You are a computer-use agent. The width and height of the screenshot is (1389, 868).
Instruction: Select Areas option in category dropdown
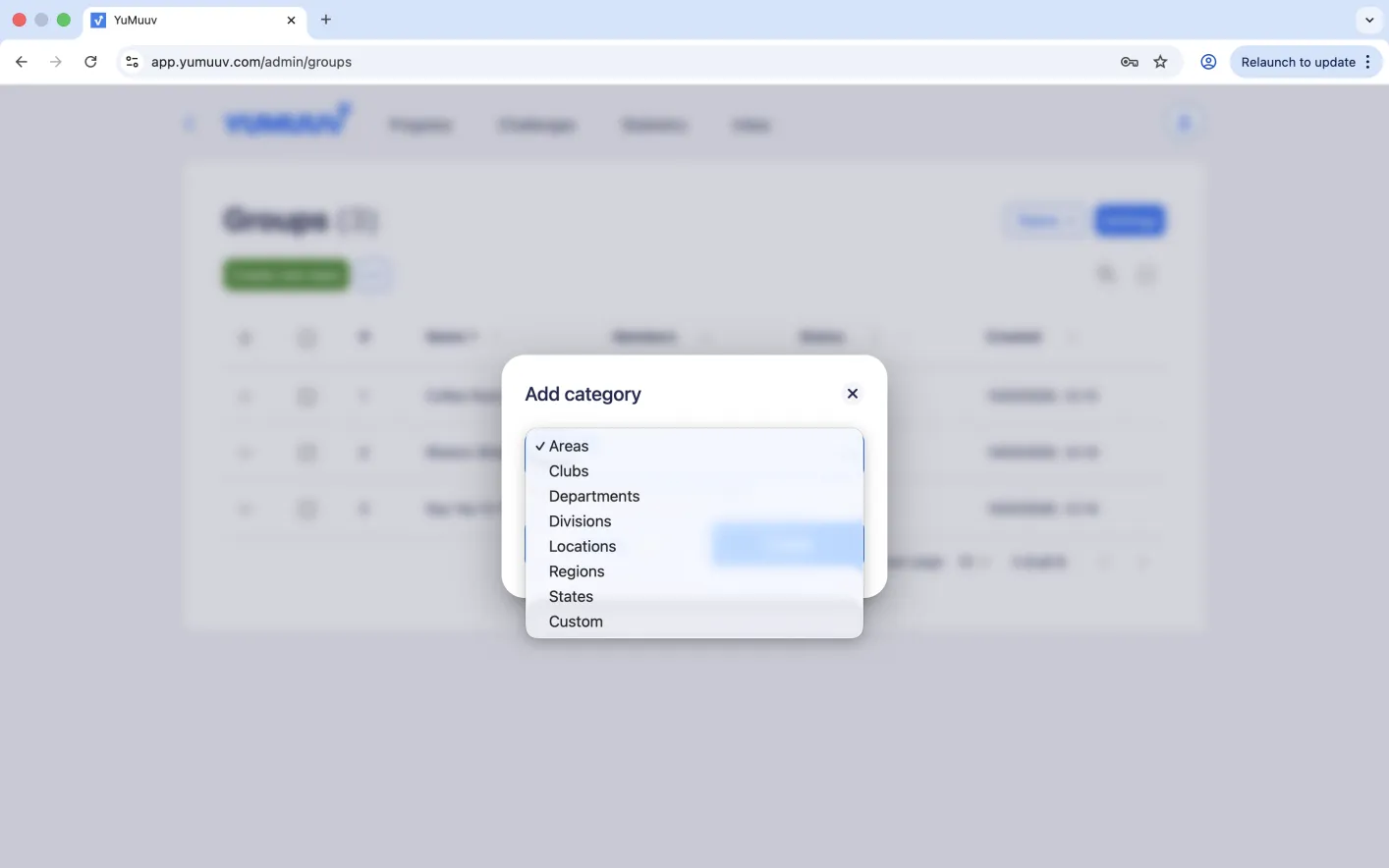point(694,446)
